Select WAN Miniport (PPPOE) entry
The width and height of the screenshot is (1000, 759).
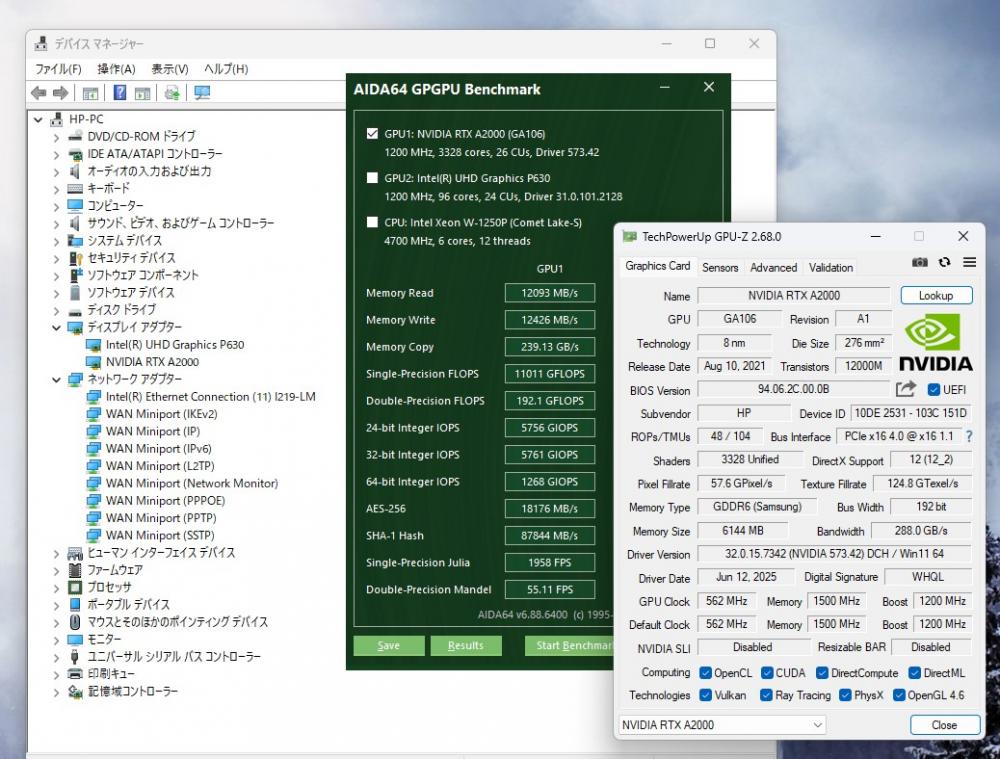click(165, 501)
